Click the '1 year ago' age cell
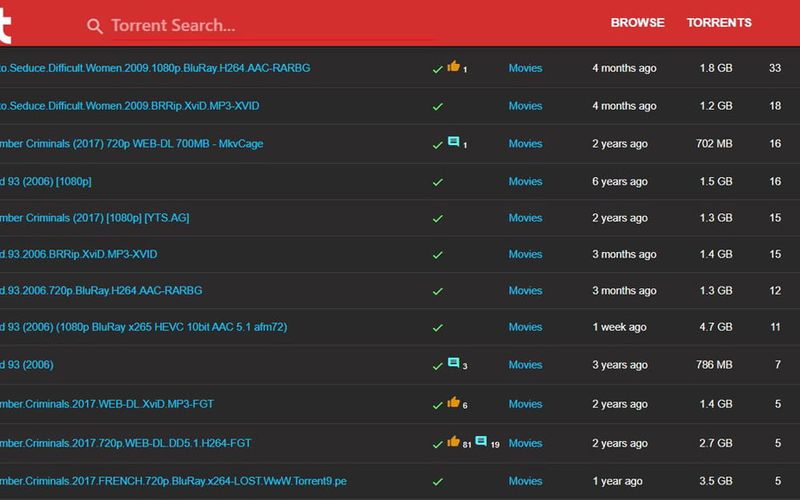The image size is (800, 500). 617,481
